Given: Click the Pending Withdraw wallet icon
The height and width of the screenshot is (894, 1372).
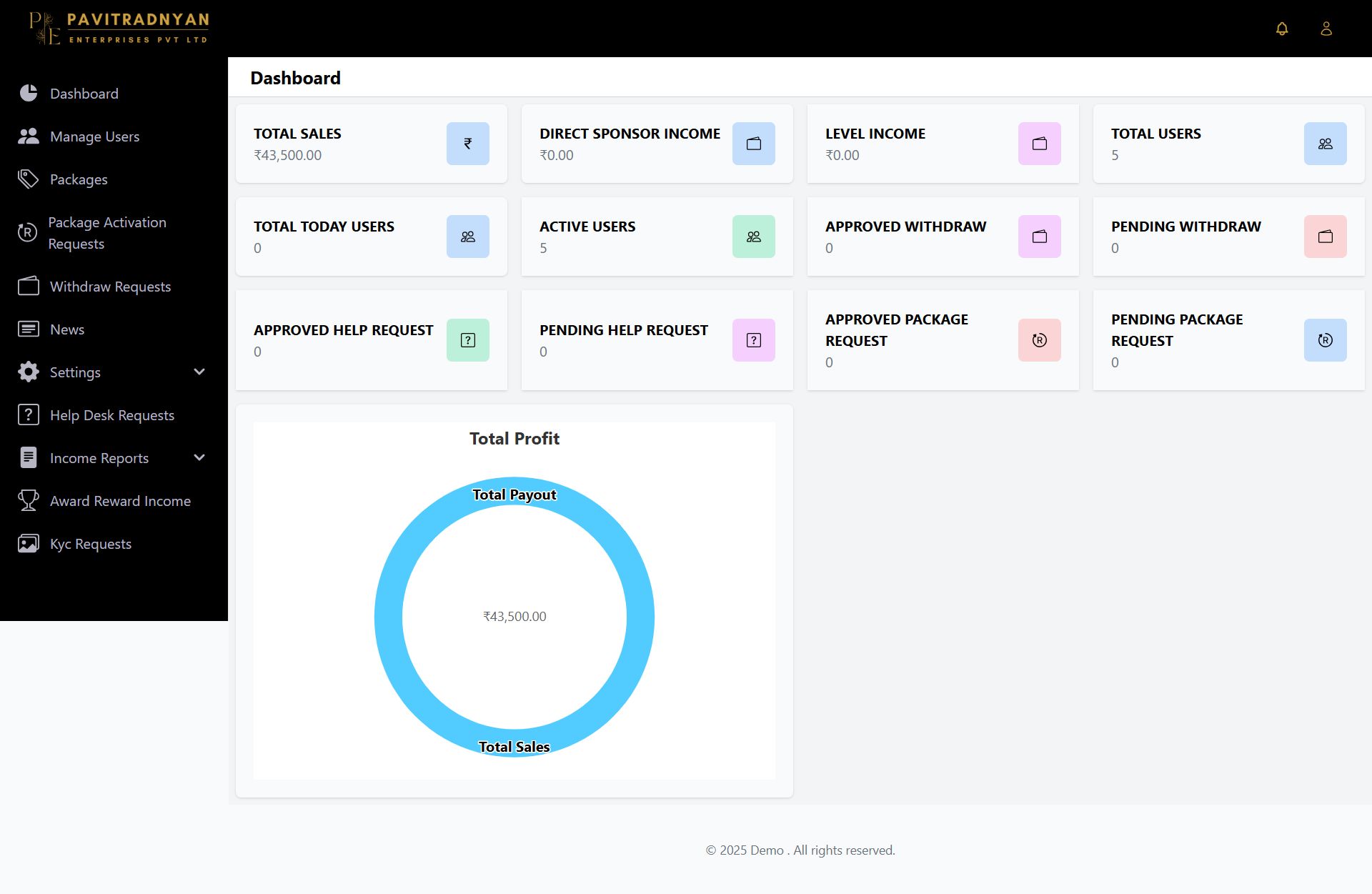Looking at the screenshot, I should pyautogui.click(x=1326, y=237).
